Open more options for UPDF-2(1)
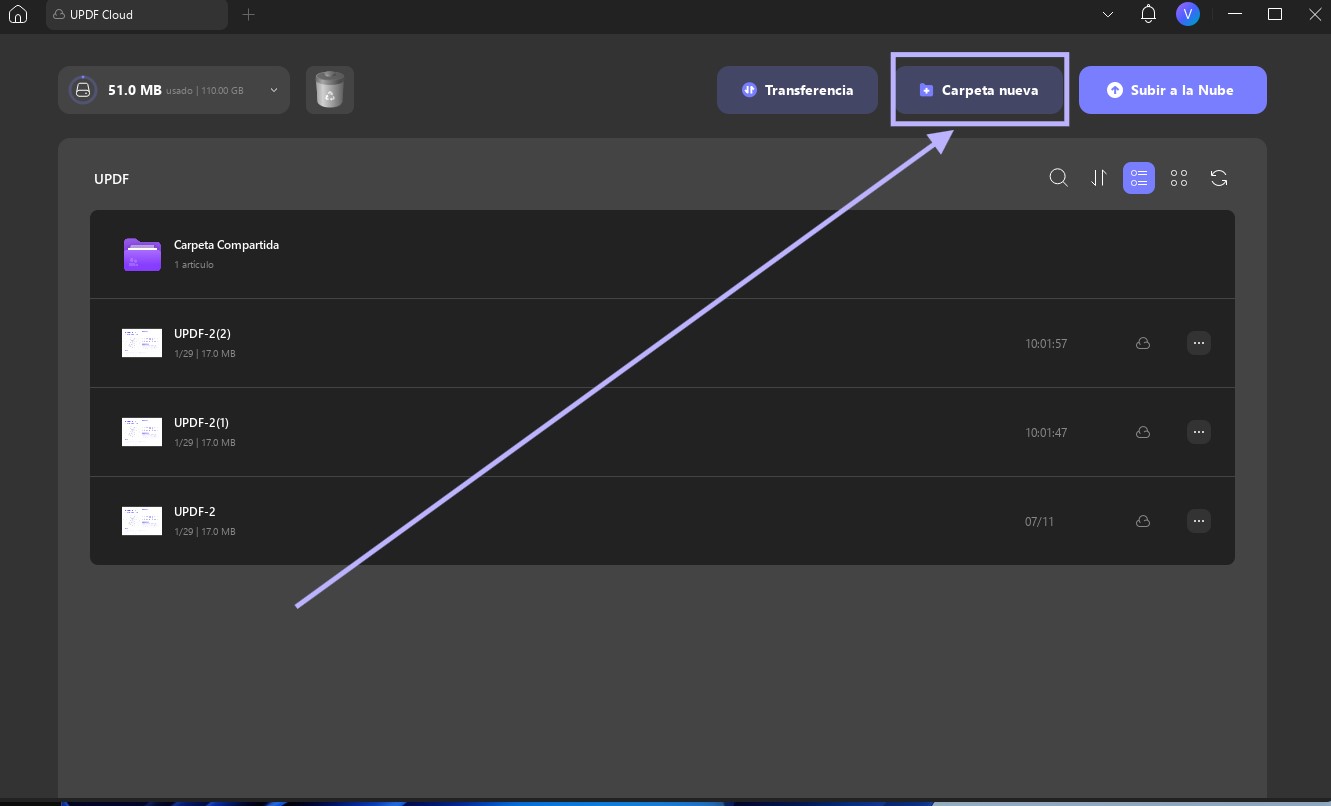 [x=1199, y=432]
